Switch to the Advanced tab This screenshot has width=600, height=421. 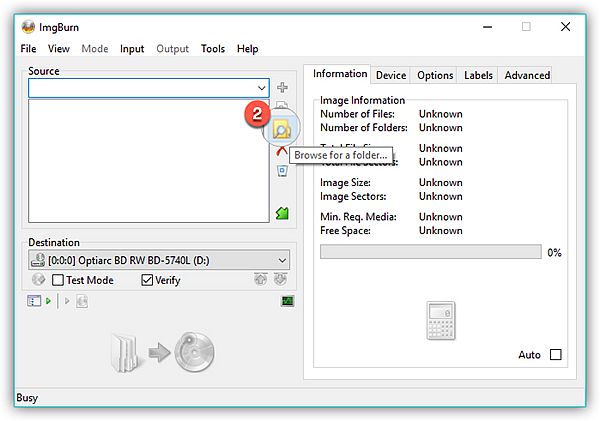tap(527, 75)
